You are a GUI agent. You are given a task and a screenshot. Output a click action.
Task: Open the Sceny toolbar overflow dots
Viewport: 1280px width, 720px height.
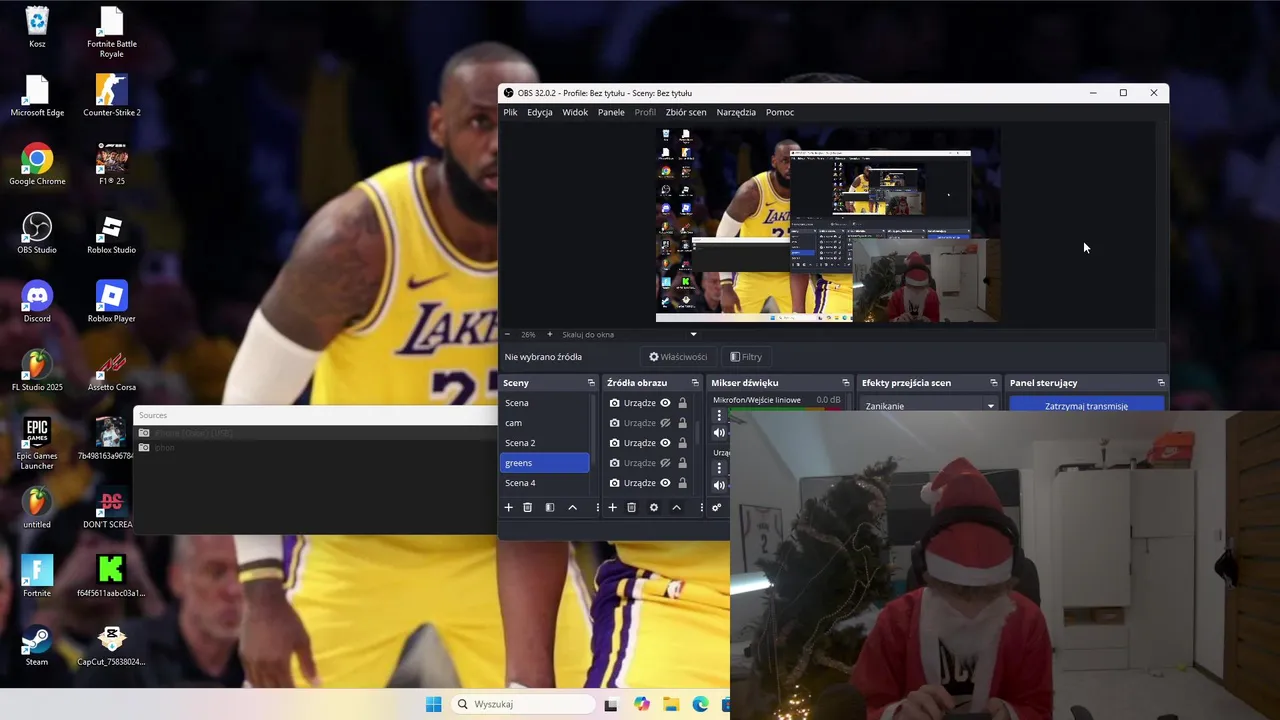click(x=597, y=507)
